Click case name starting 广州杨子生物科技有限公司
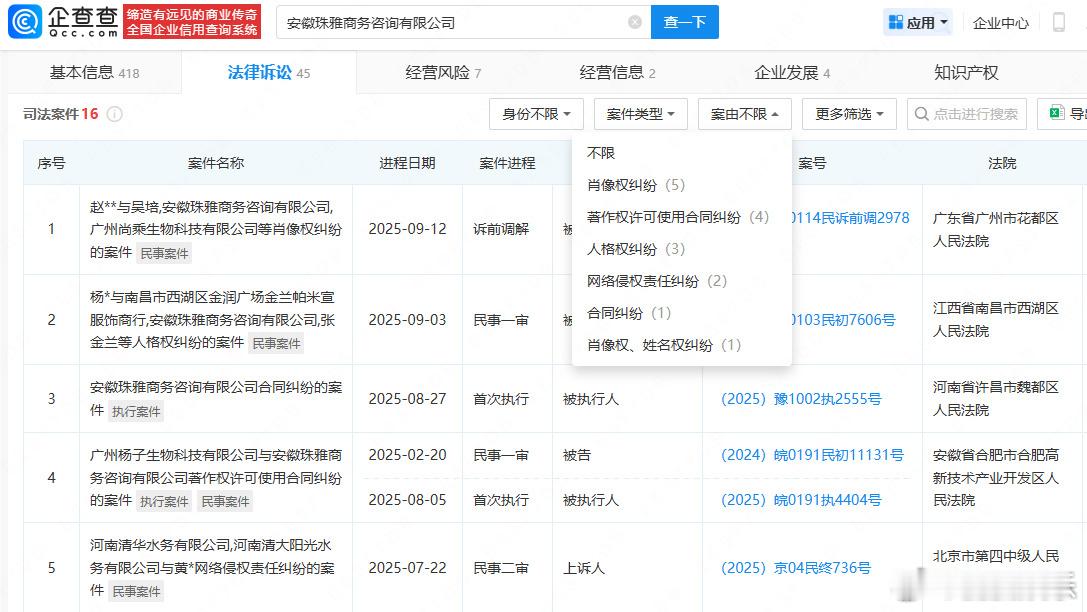Screen dimensions: 1087x612 click(216, 478)
